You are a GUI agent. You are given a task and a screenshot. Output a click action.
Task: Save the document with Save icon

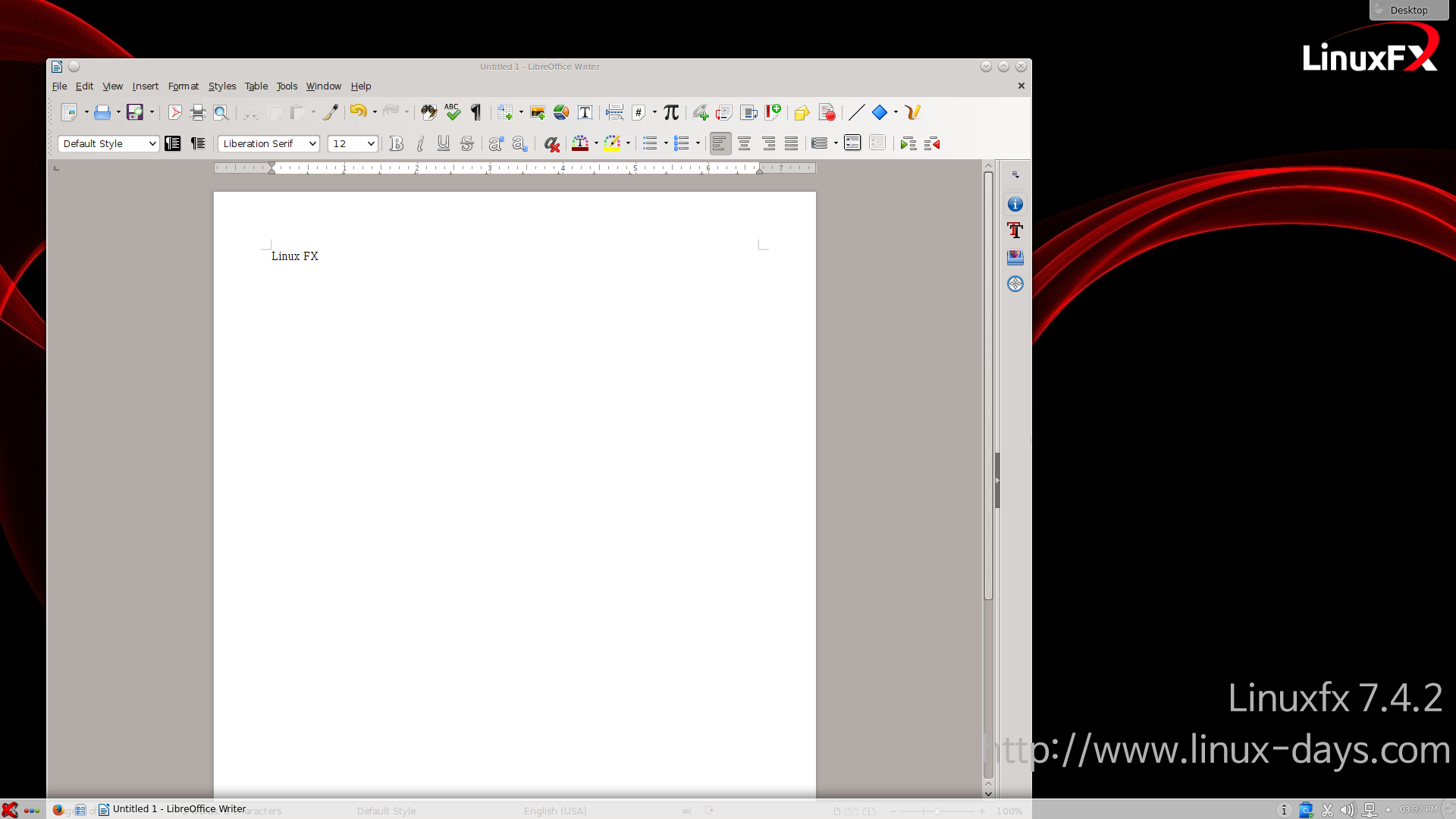point(135,112)
